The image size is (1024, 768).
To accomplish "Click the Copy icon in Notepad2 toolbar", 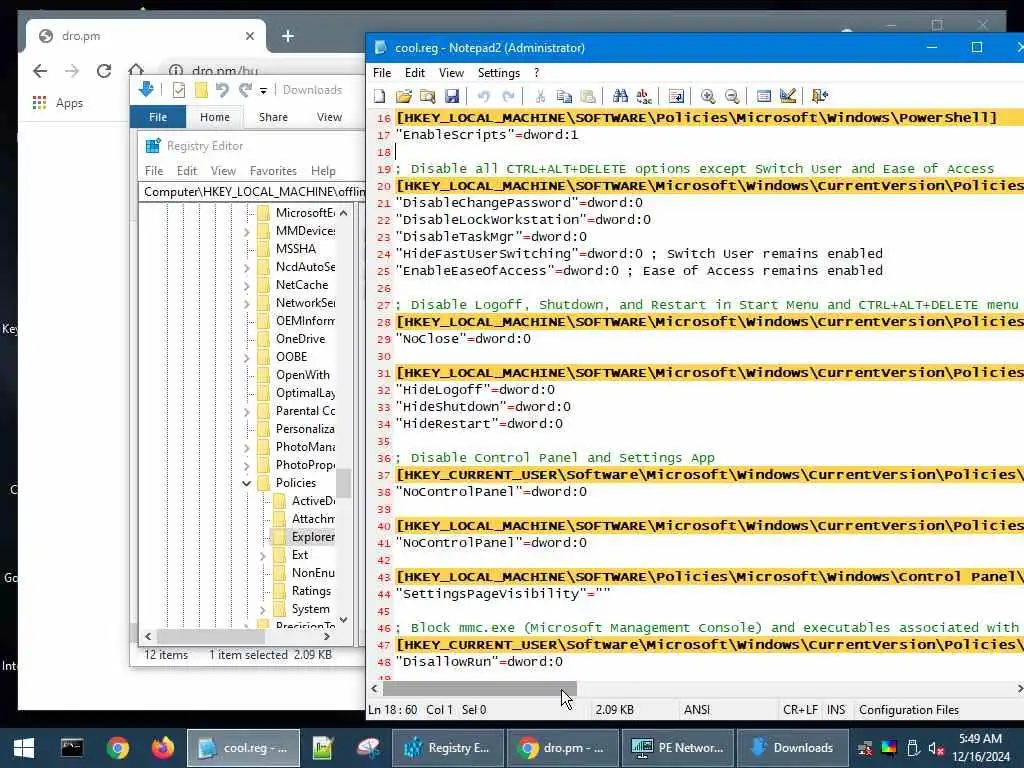I will (x=564, y=97).
